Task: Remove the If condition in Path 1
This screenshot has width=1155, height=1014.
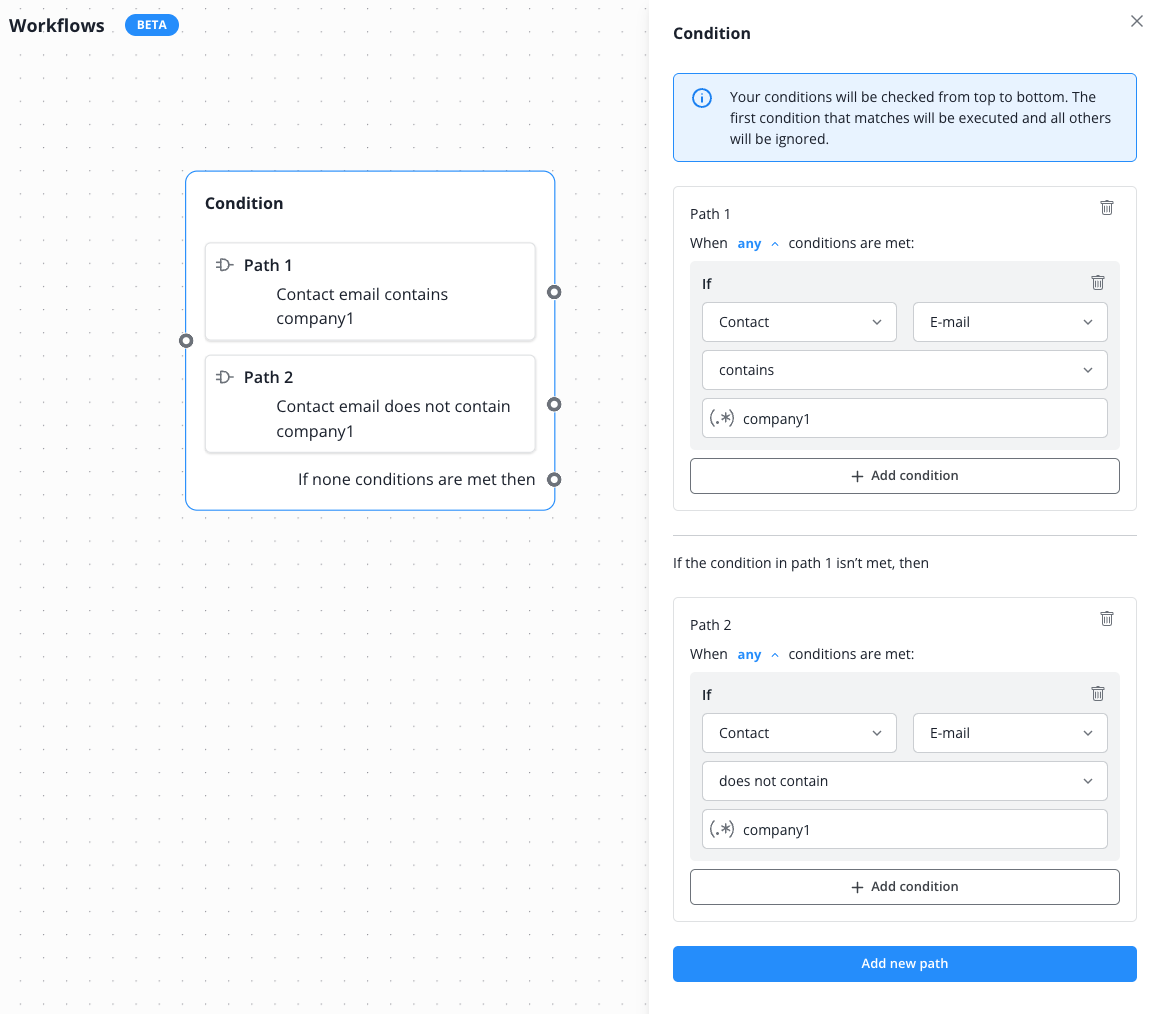Action: (x=1097, y=283)
